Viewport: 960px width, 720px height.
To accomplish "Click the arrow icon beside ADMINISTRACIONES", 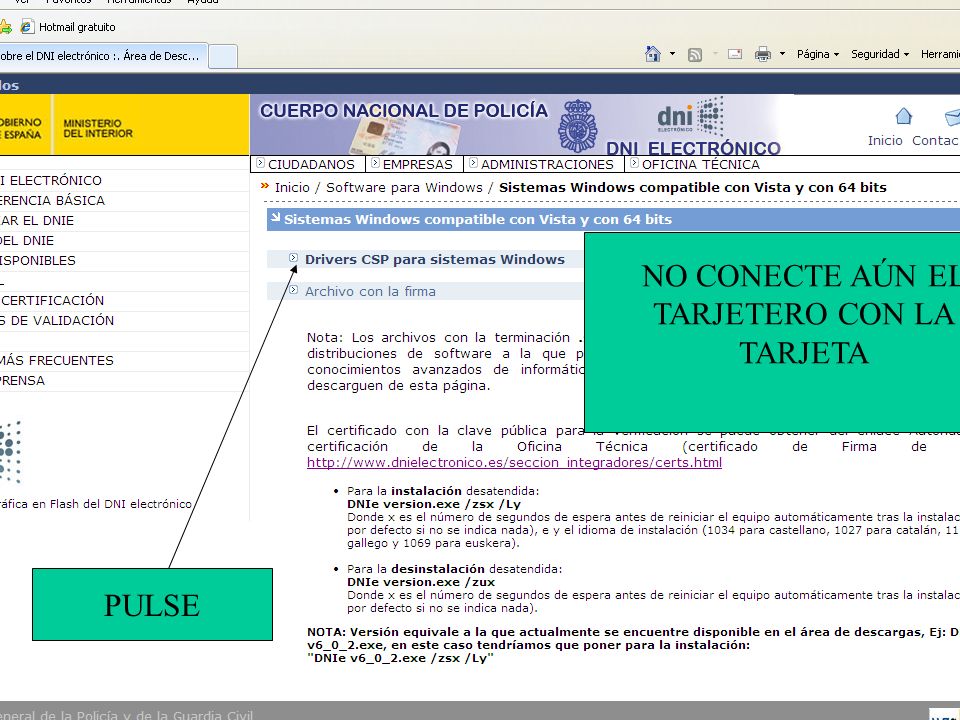I will click(474, 163).
